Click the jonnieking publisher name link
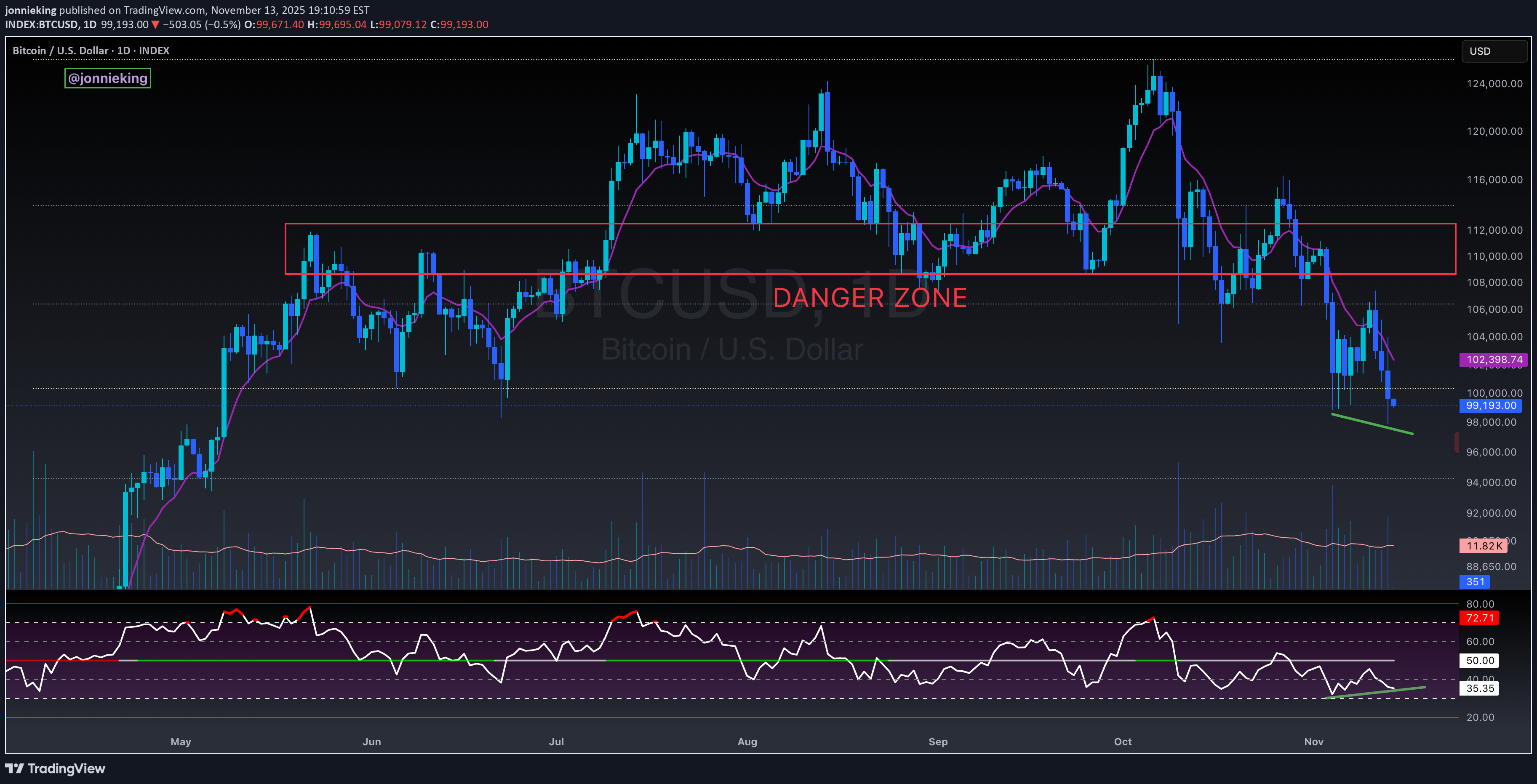 30,10
